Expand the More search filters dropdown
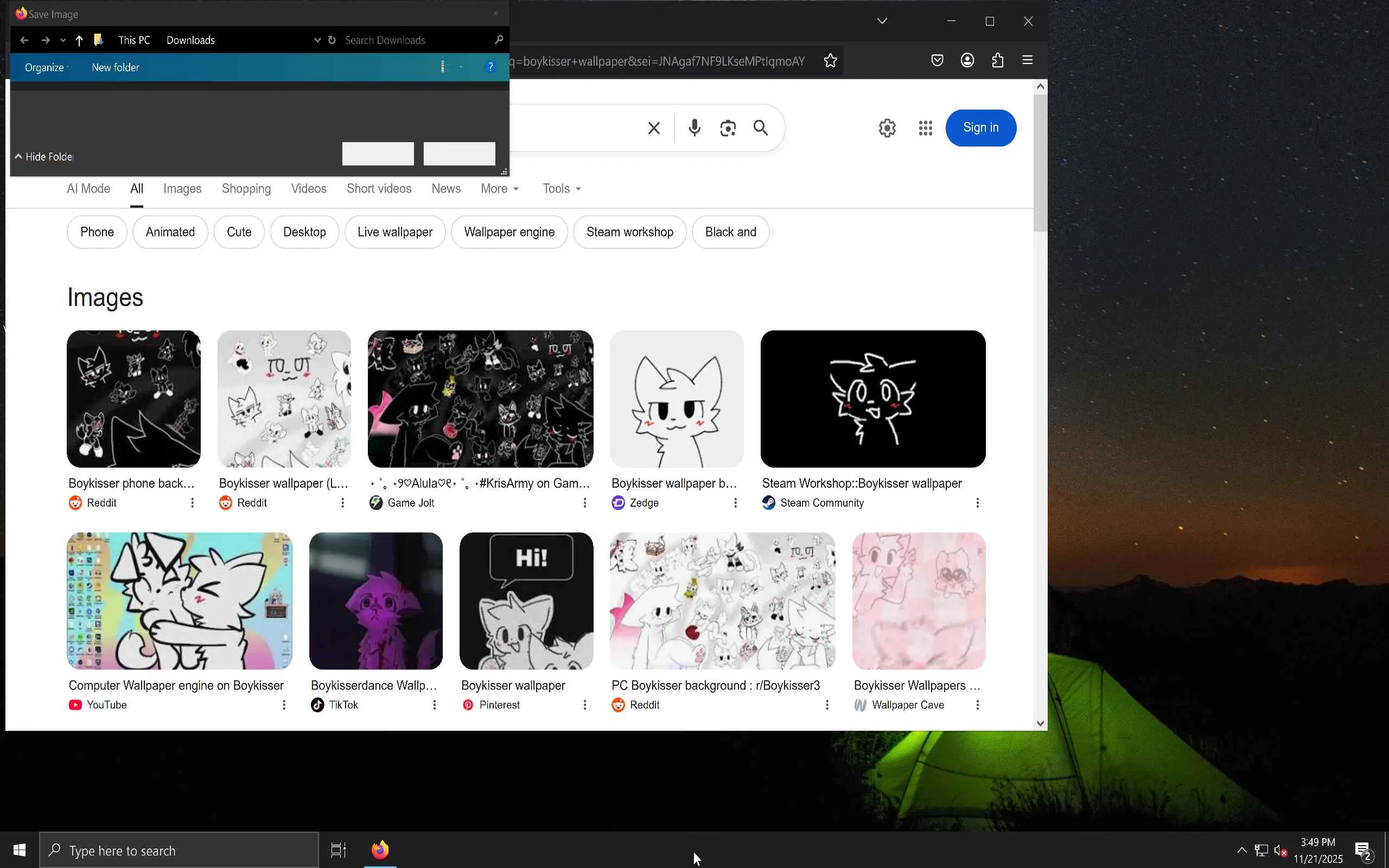 point(499,188)
